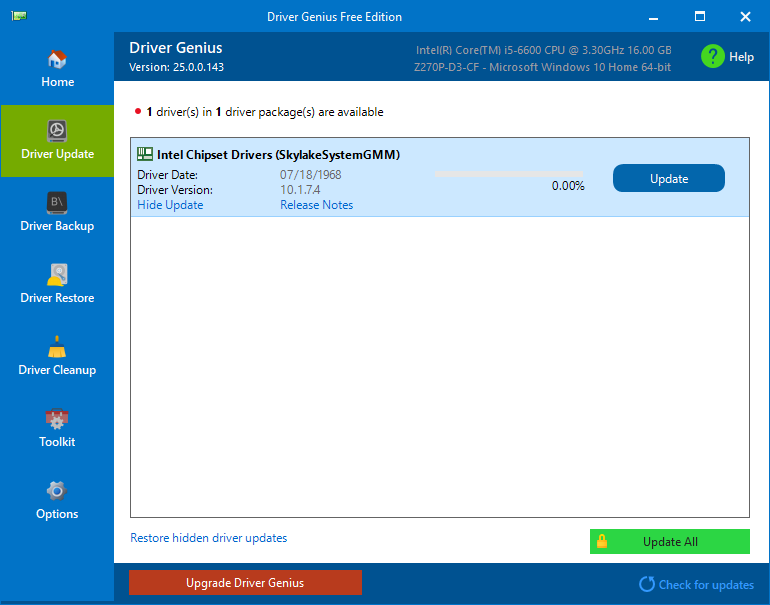Select the Driver Update steering wheel icon
The image size is (770, 605).
[57, 131]
